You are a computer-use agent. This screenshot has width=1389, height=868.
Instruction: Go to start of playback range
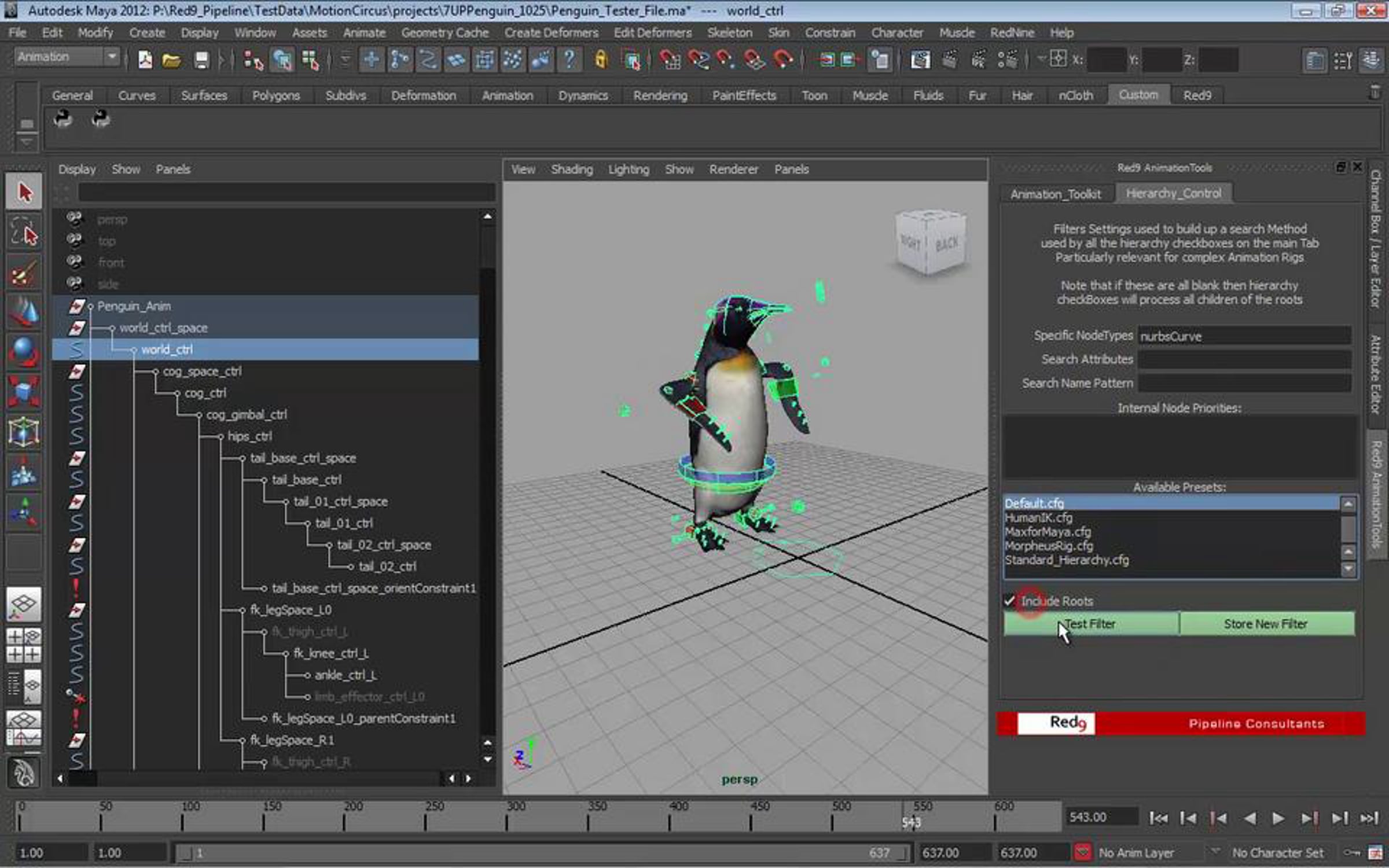pos(1158,818)
